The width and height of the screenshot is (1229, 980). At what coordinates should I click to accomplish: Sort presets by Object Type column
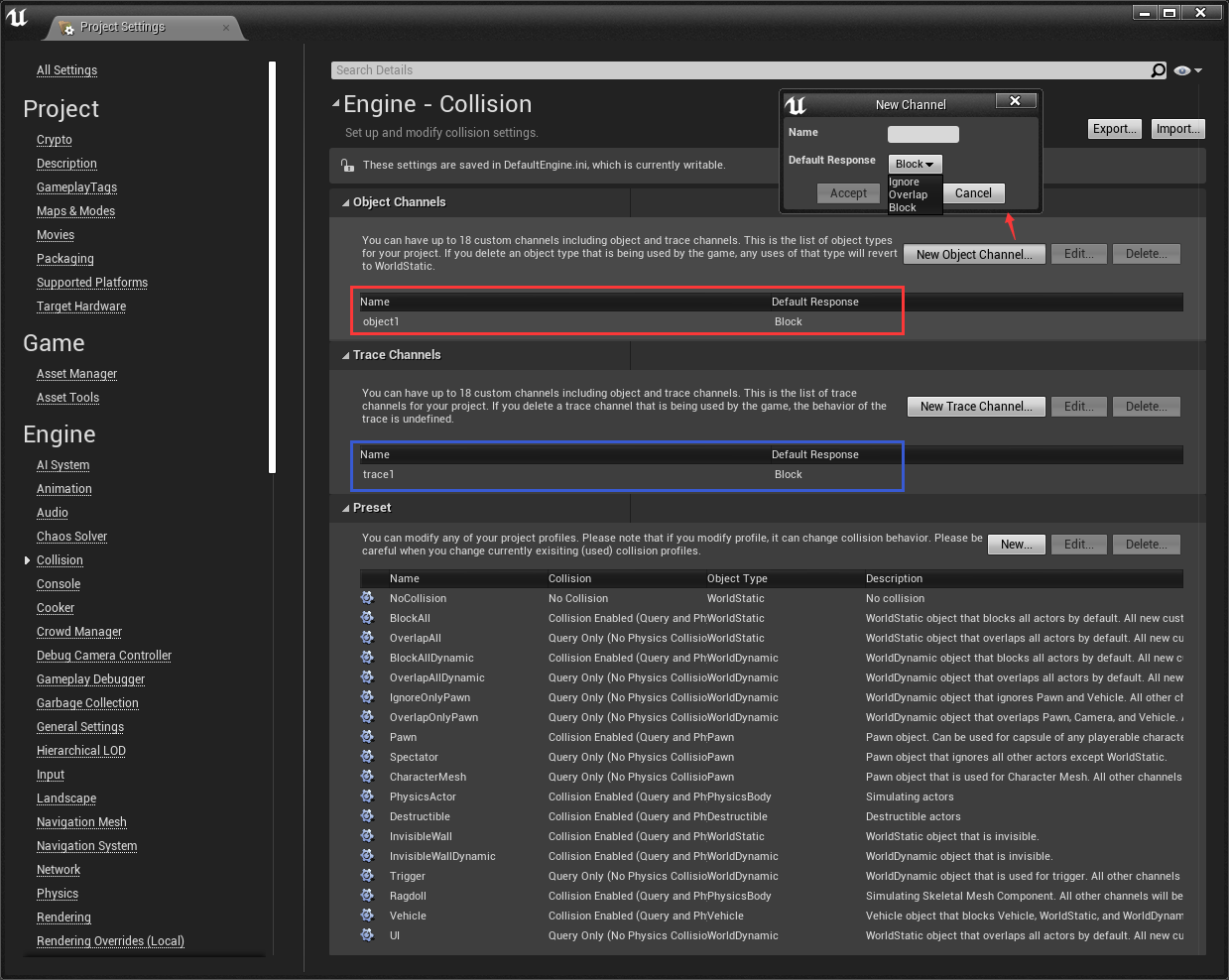tap(737, 579)
